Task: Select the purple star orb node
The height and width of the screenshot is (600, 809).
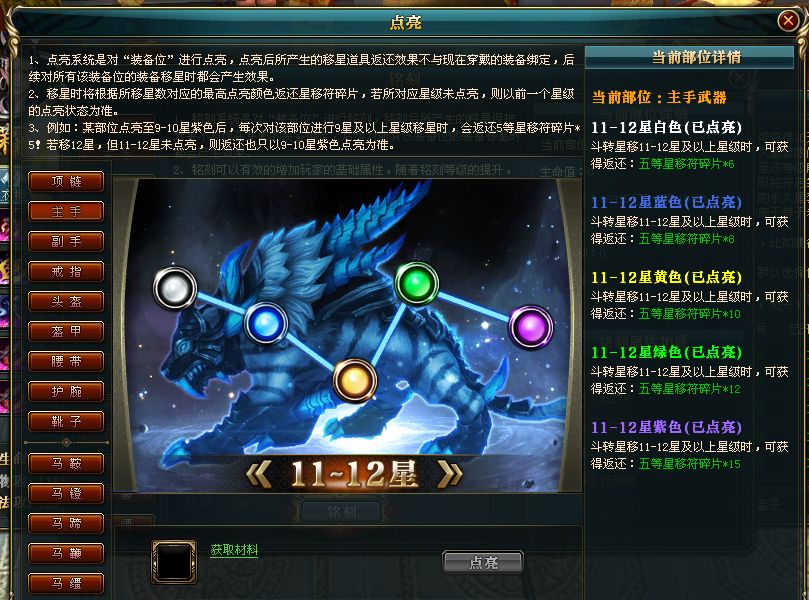Action: (531, 327)
